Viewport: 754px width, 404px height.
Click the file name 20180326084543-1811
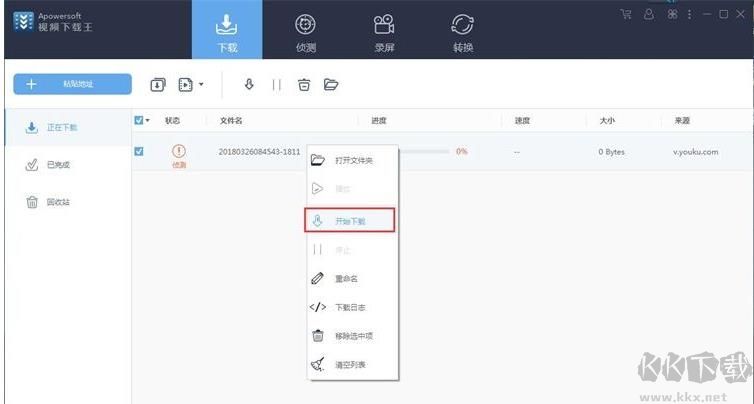point(259,152)
